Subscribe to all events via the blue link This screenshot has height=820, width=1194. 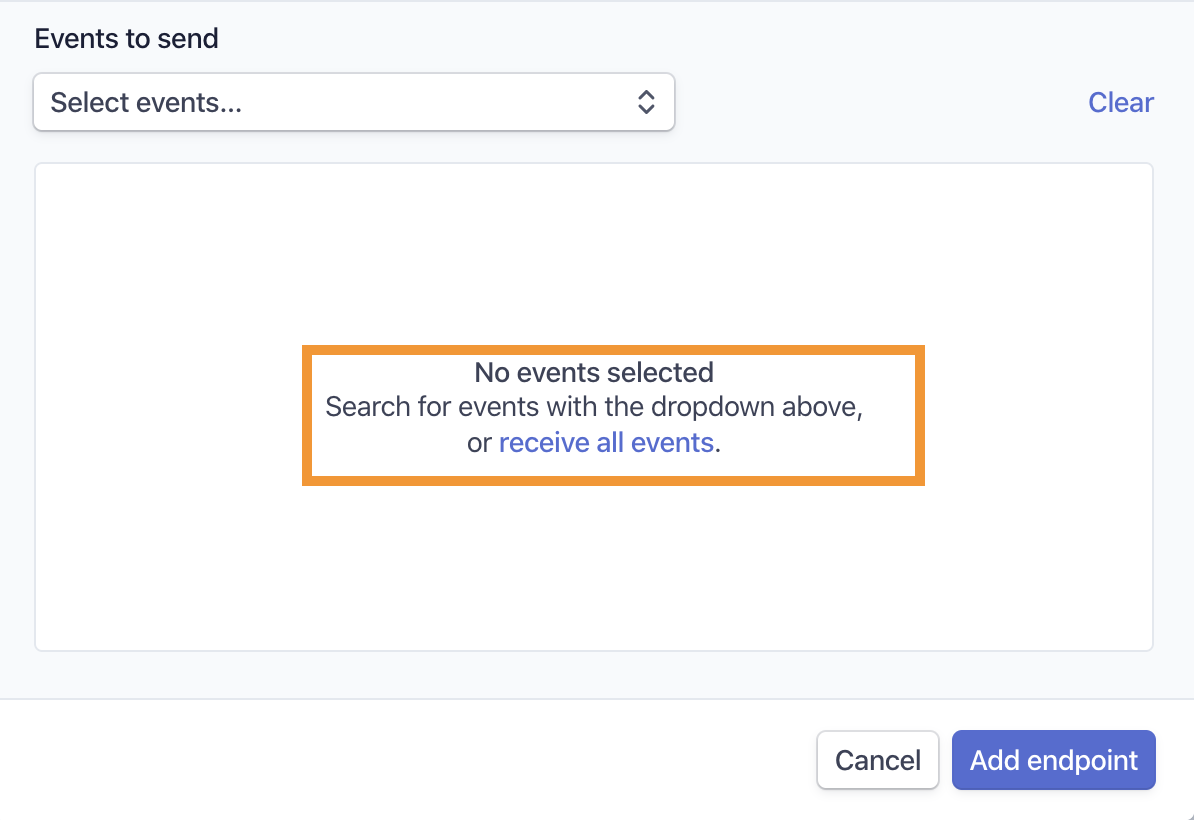point(606,442)
